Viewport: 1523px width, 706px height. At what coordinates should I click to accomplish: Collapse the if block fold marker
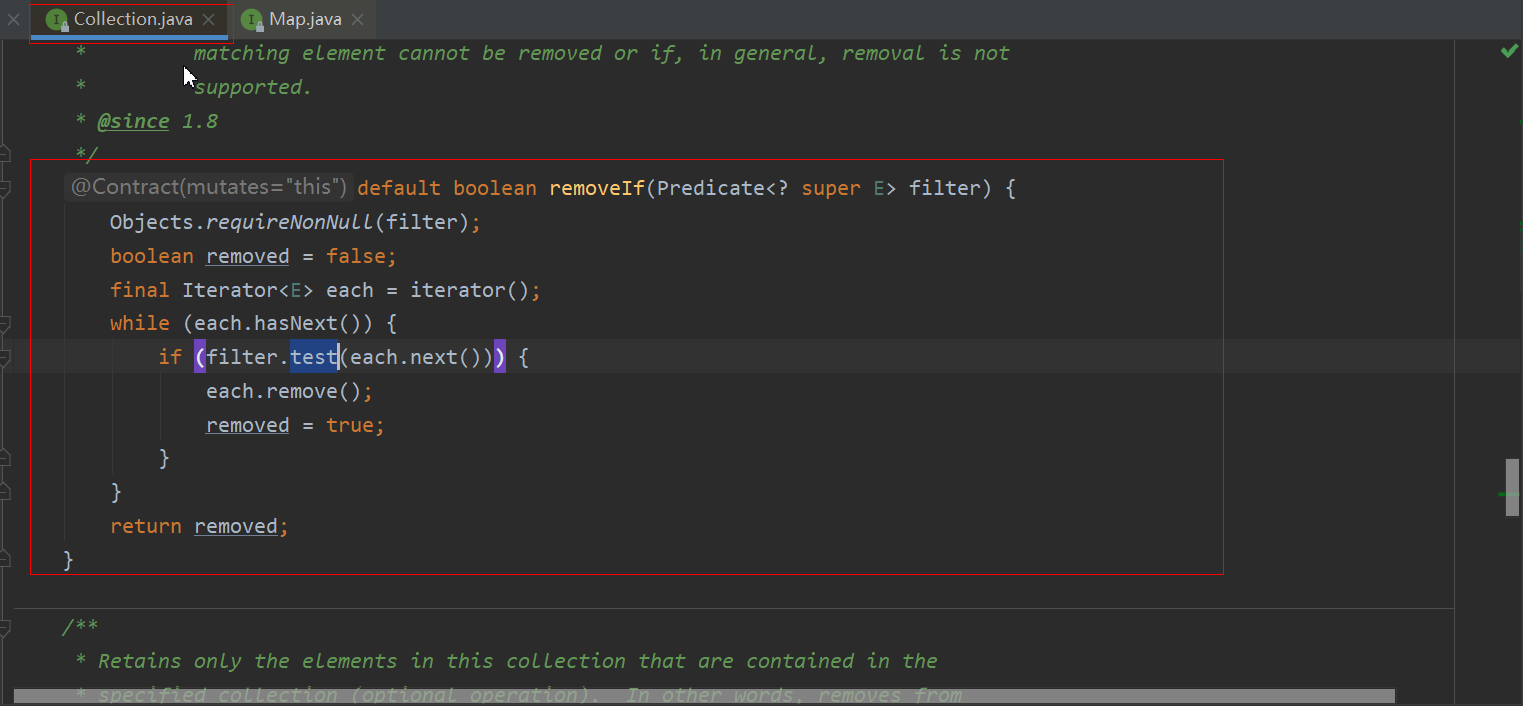click(4, 357)
